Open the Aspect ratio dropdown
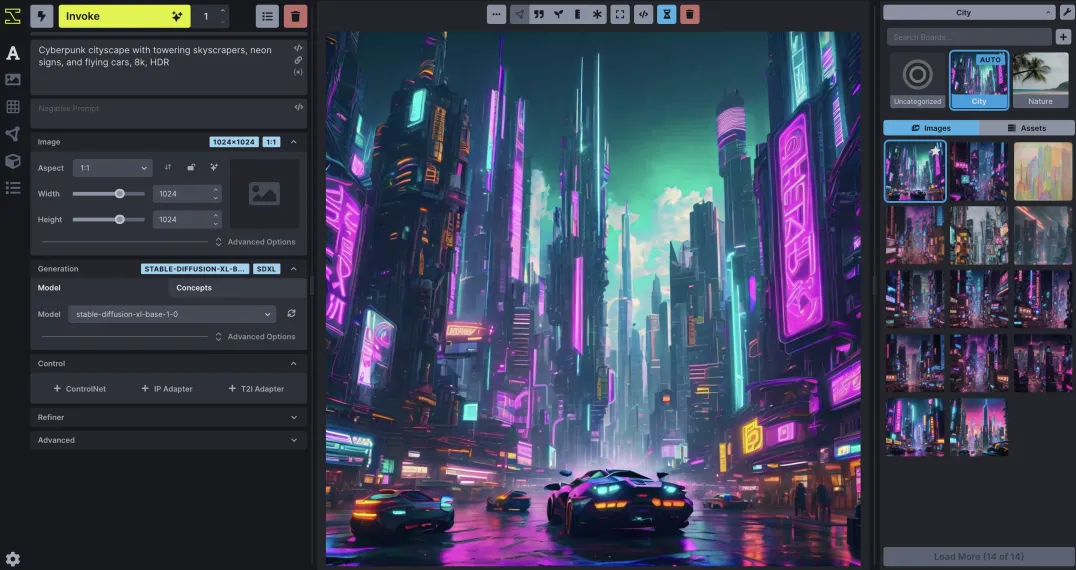 [112, 168]
